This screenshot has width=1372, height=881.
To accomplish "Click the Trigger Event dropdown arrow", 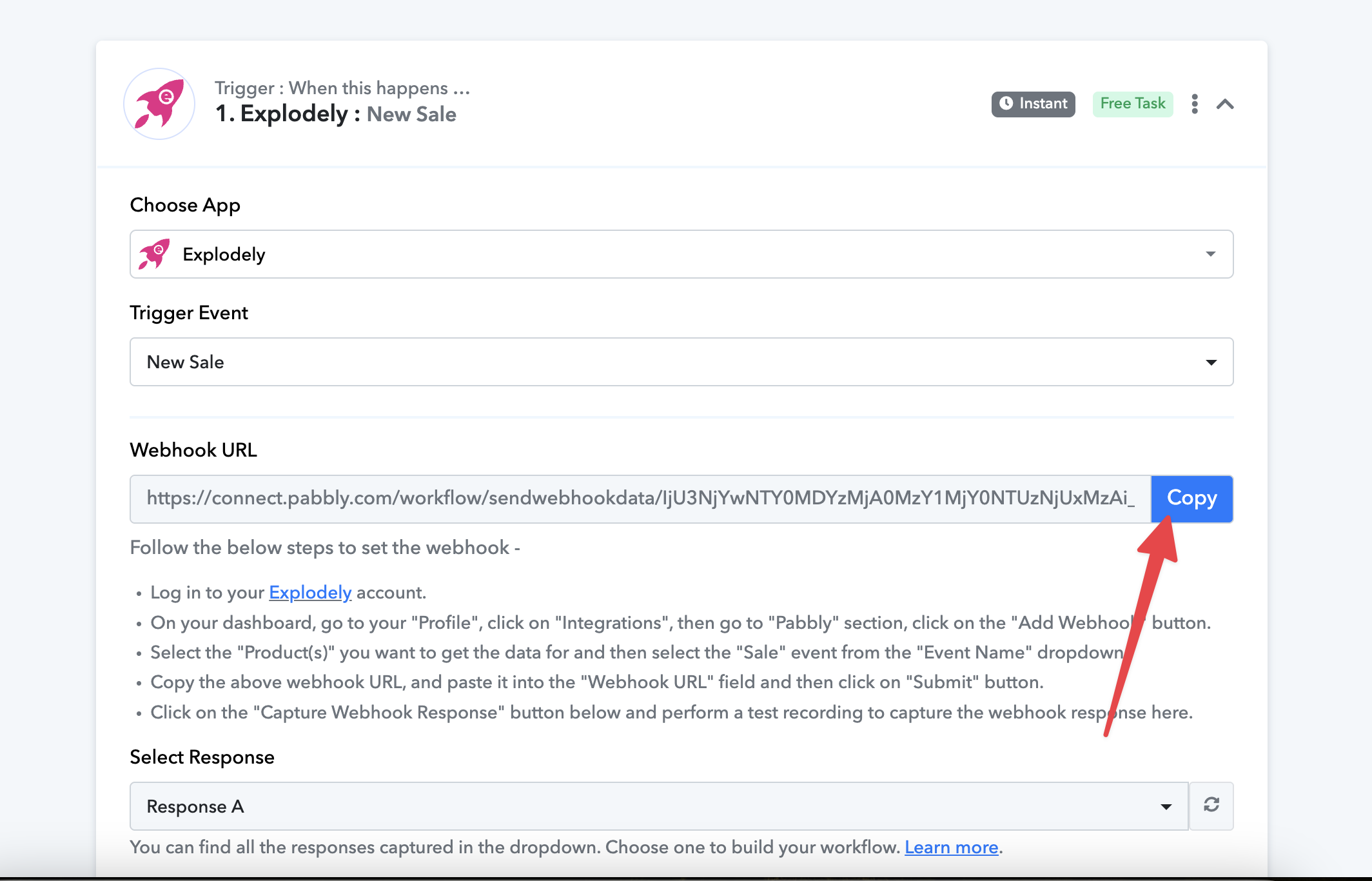I will [x=1211, y=362].
